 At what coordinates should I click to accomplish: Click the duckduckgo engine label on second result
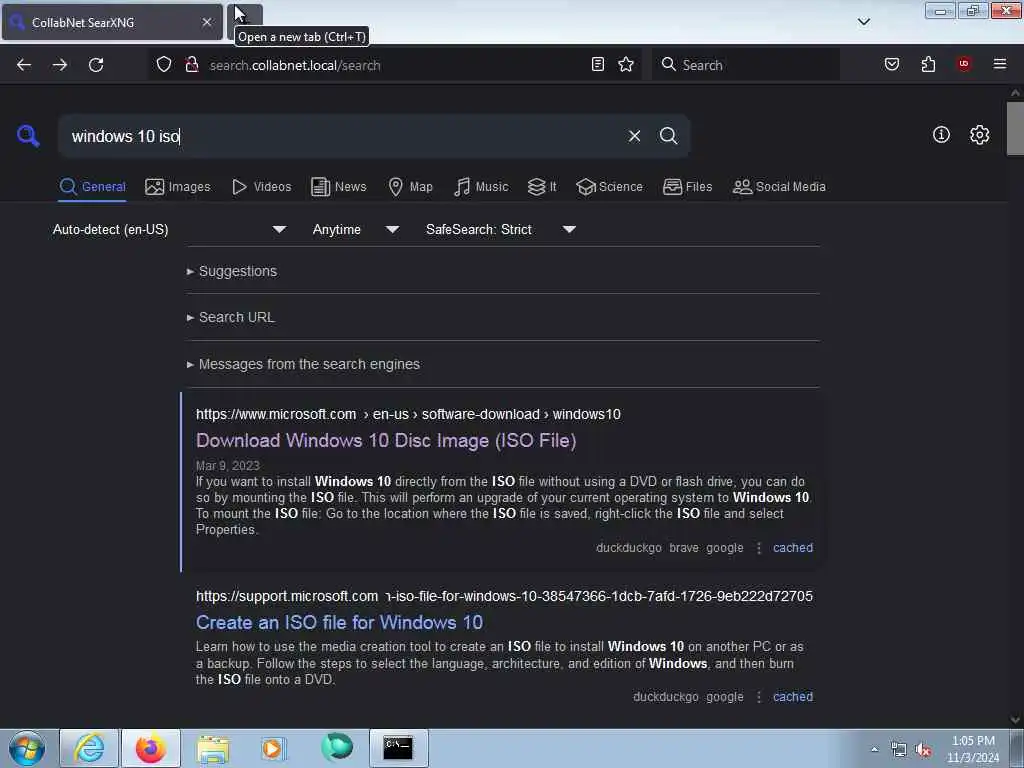tap(665, 697)
